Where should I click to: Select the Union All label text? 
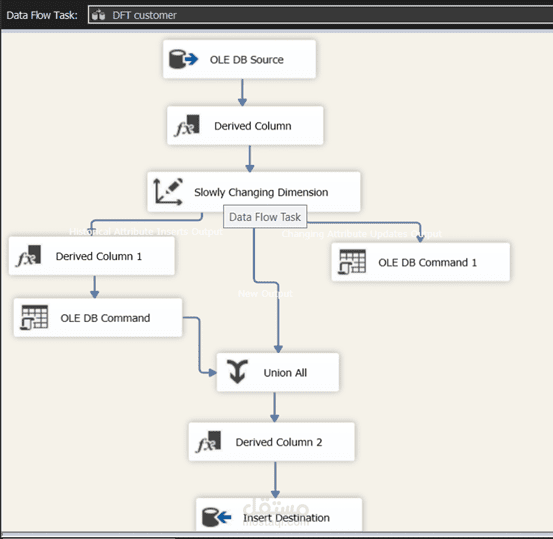(x=285, y=373)
